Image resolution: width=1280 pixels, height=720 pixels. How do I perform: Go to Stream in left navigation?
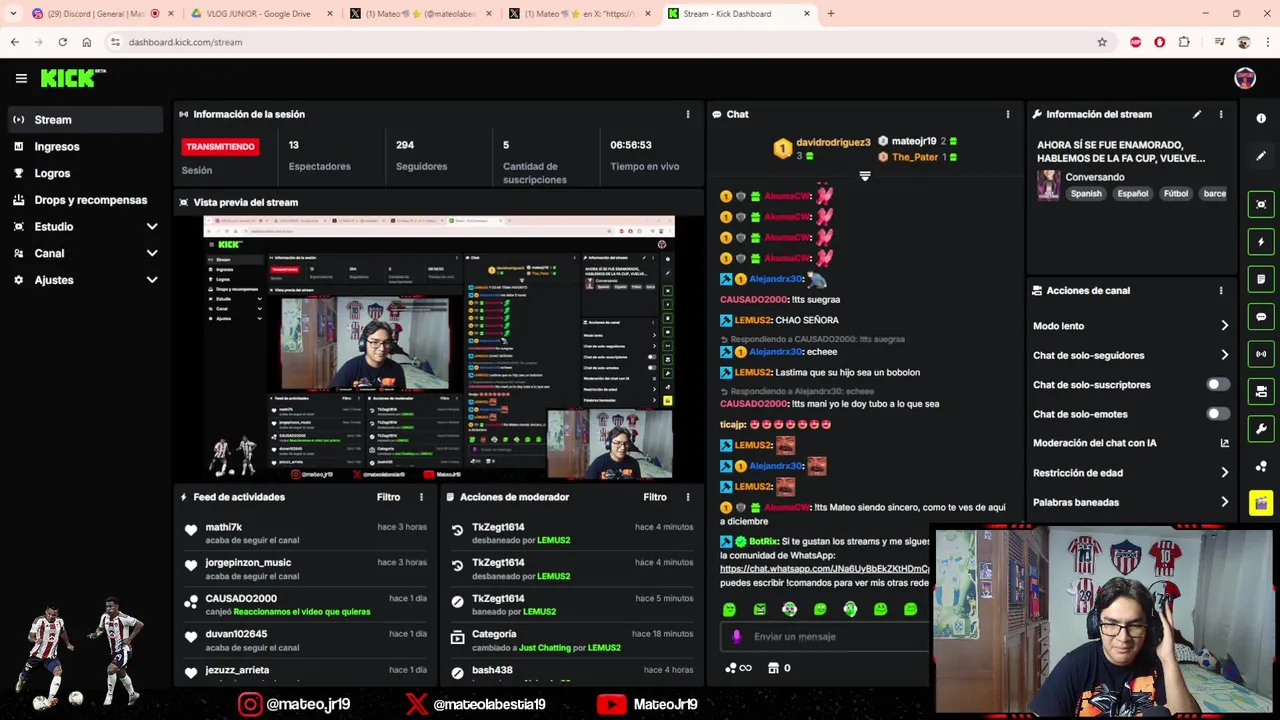pyautogui.click(x=85, y=120)
